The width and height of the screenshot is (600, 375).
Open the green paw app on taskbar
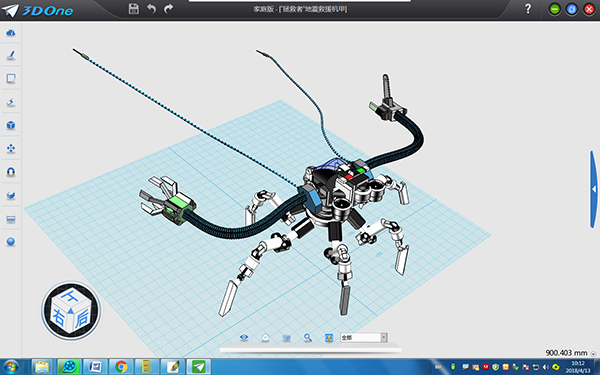pyautogui.click(x=69, y=367)
